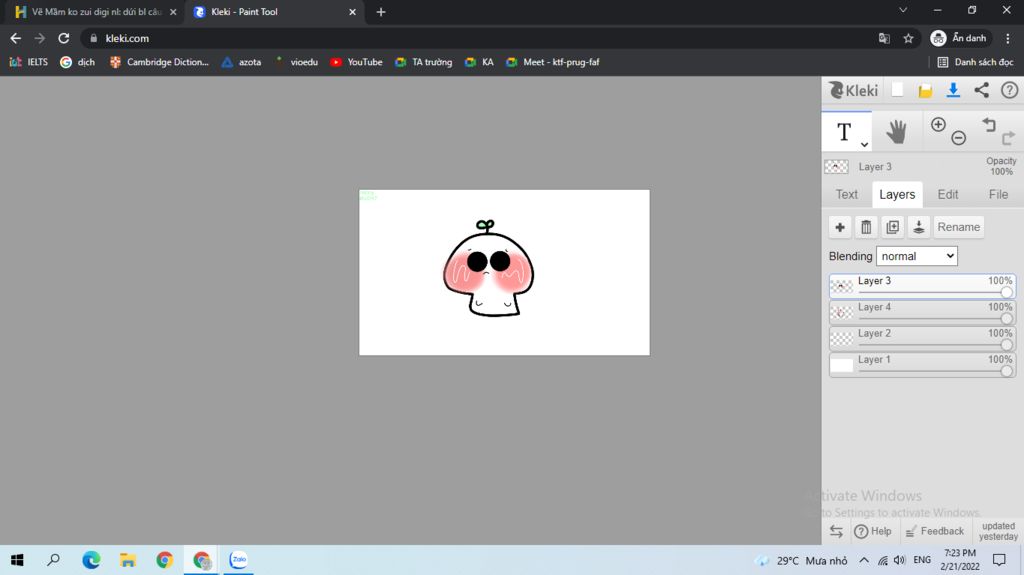This screenshot has width=1024, height=575.
Task: Click Layer 2 opacity slider handle
Action: click(1006, 344)
